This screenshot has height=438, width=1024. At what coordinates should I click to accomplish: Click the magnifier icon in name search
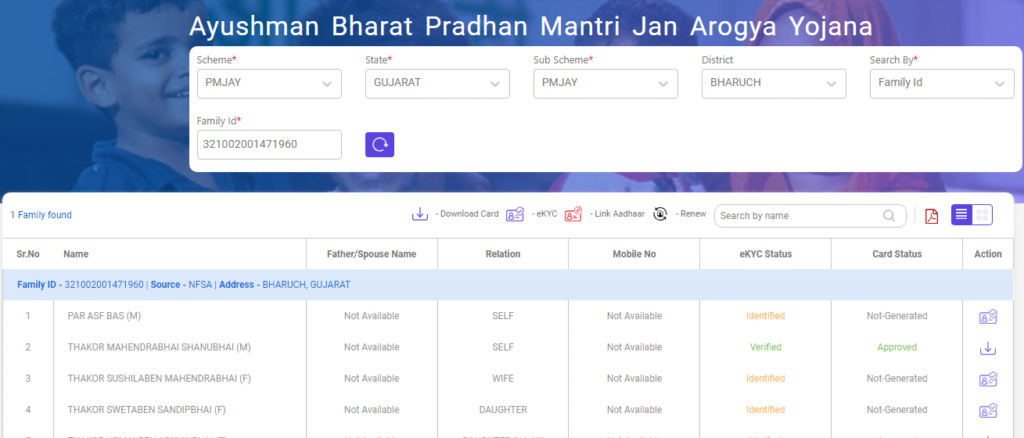889,215
